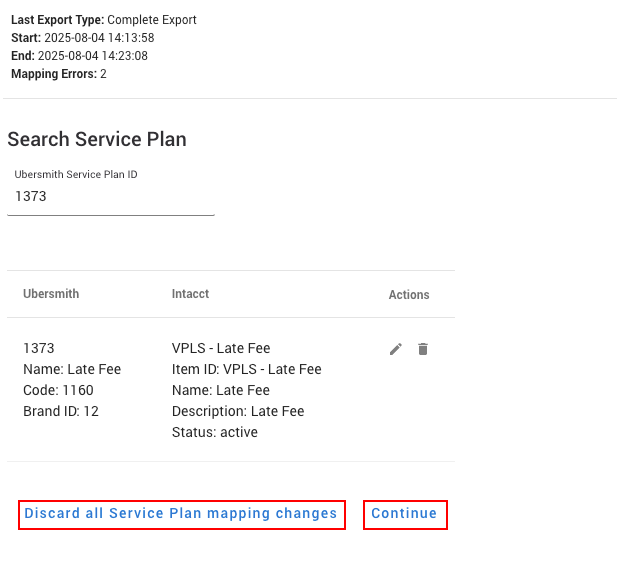Click the Continue button

pyautogui.click(x=405, y=515)
